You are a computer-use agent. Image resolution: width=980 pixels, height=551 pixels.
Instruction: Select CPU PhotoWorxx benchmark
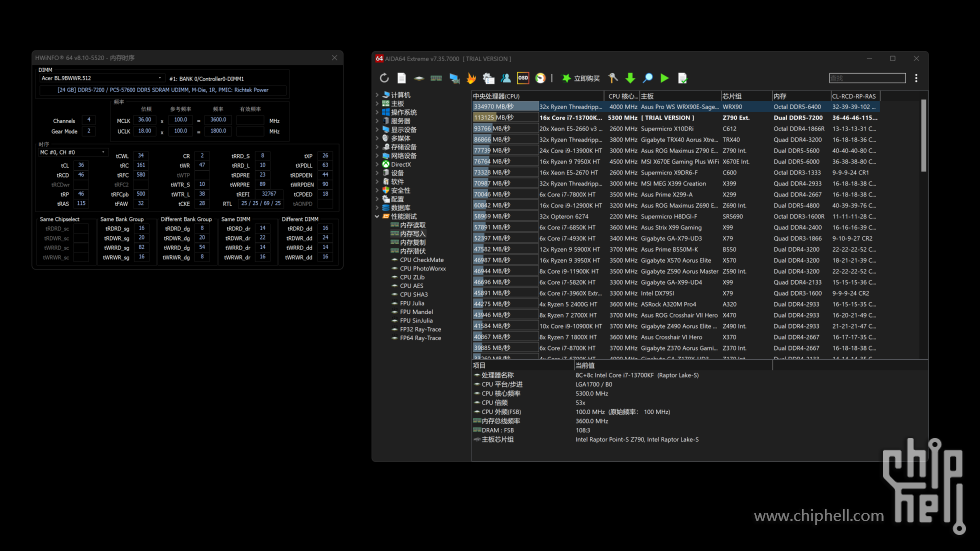pos(422,269)
